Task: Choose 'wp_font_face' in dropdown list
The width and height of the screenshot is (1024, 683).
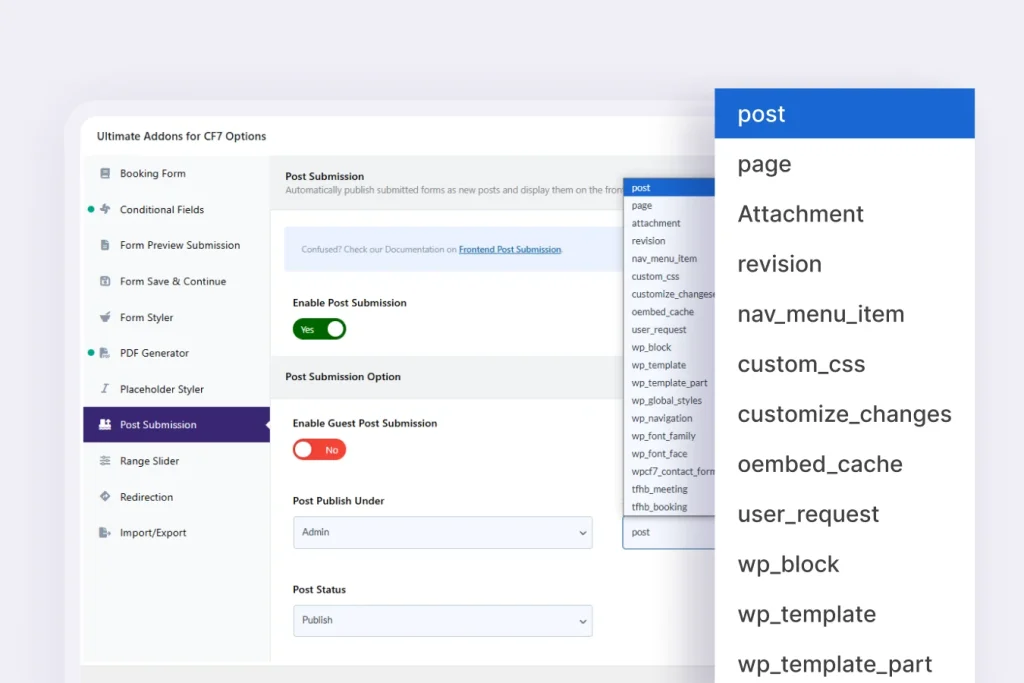Action: click(x=669, y=453)
